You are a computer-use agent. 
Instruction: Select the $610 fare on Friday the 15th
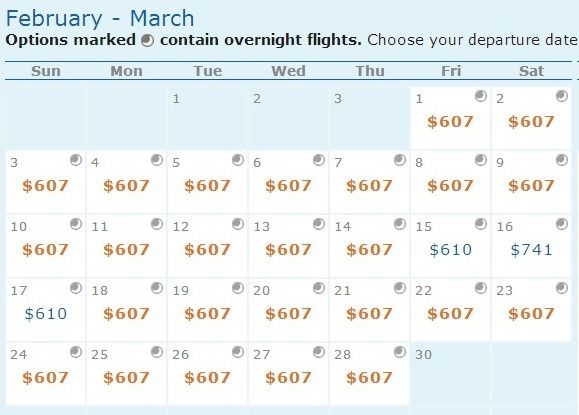tap(450, 250)
